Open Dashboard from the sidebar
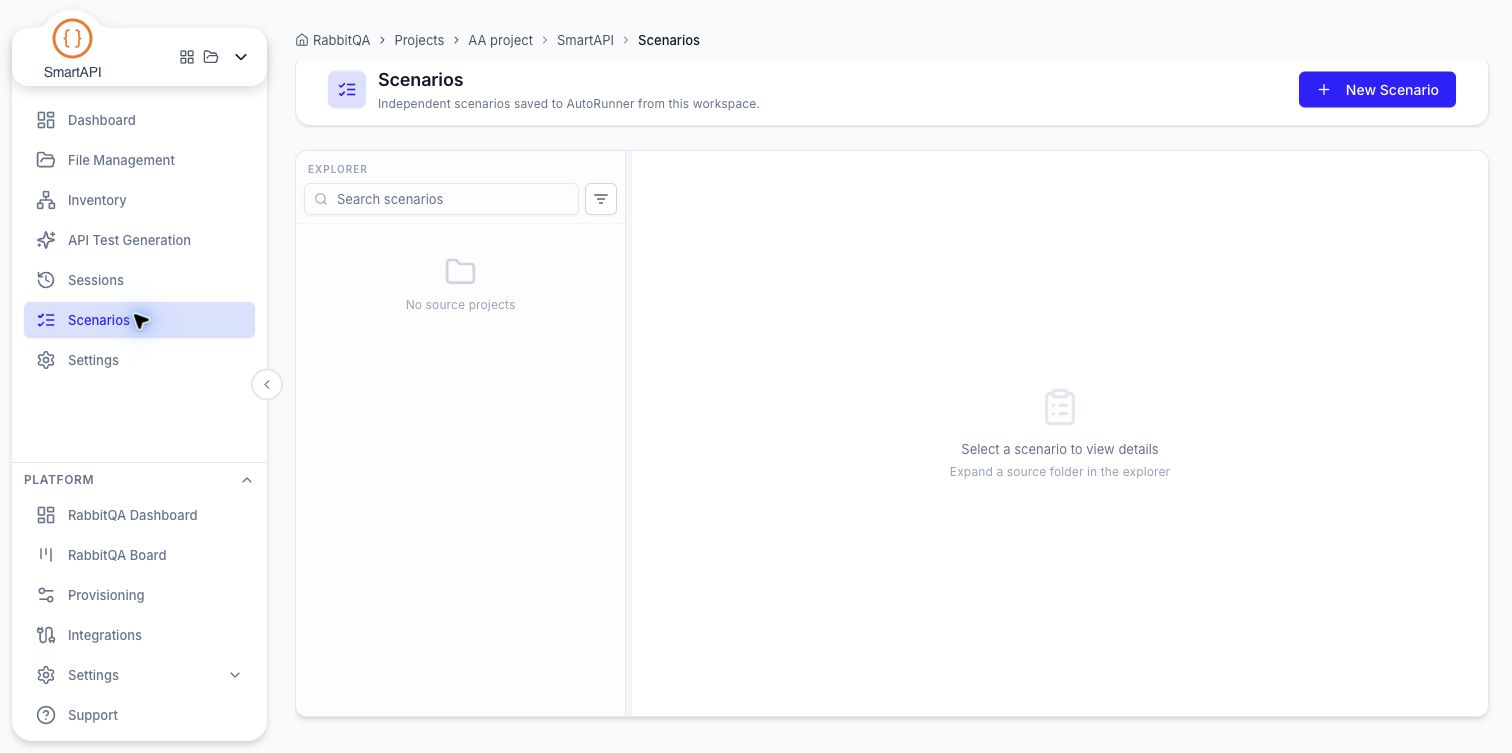The width and height of the screenshot is (1512, 753). [x=139, y=120]
